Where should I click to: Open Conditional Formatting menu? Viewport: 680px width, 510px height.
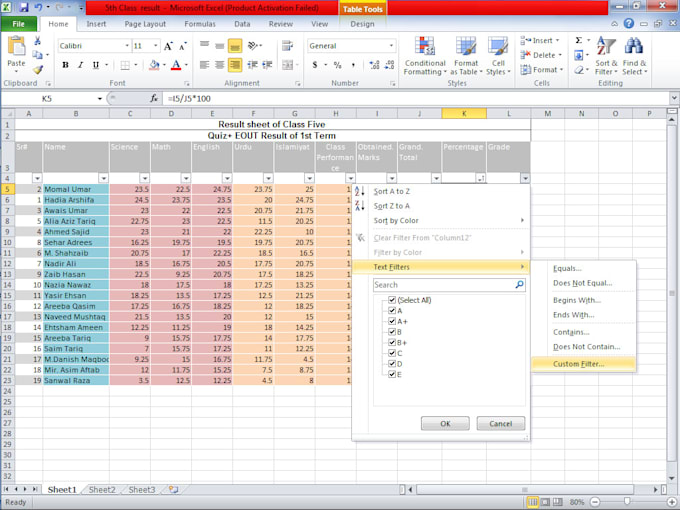[425, 56]
